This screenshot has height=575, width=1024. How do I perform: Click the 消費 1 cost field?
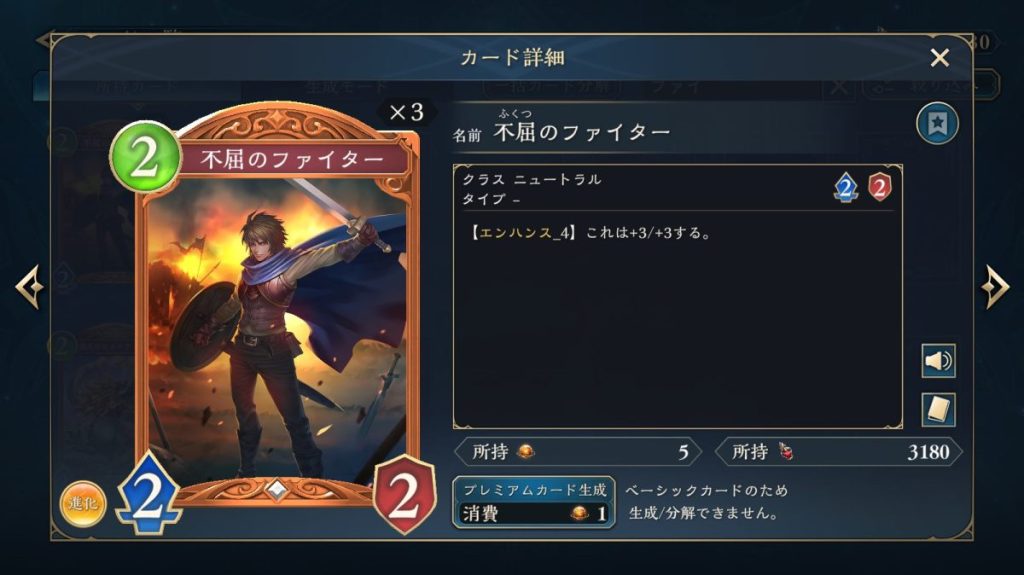point(534,514)
